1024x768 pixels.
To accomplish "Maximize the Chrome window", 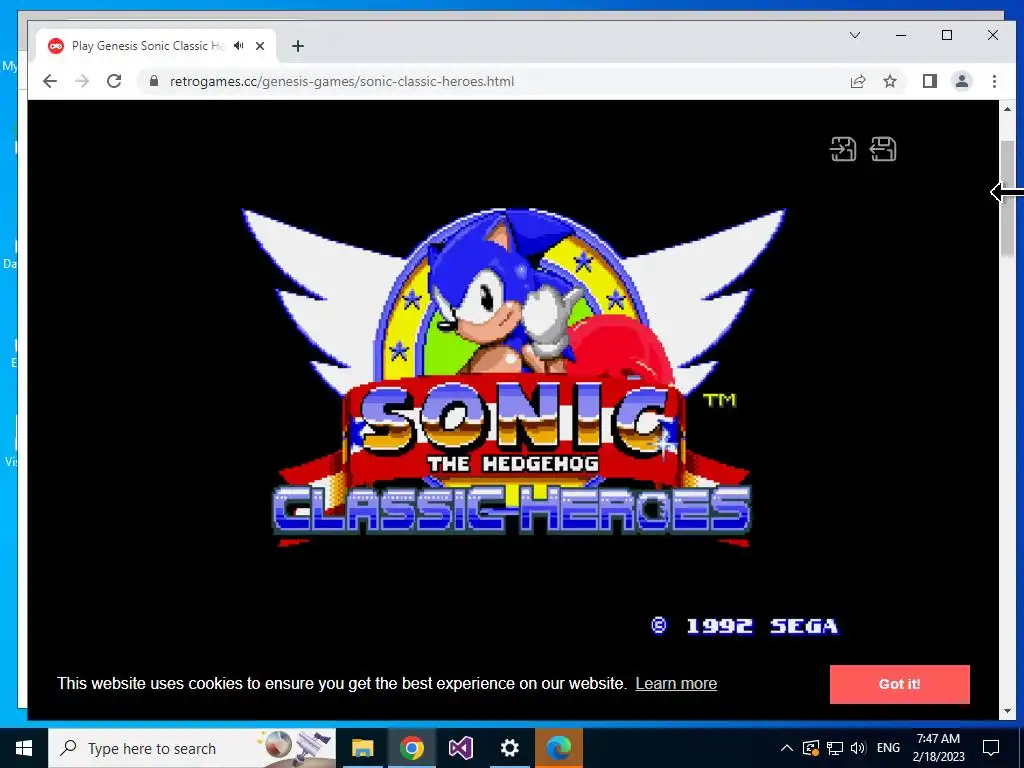I will coord(947,35).
